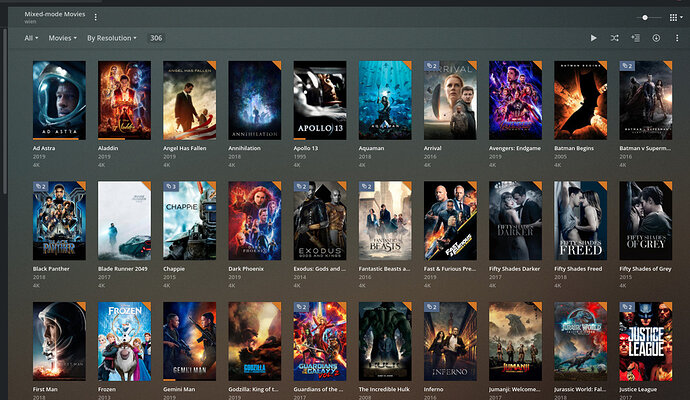This screenshot has width=690, height=400.
Task: Open the Annihilation poster
Action: coord(255,100)
